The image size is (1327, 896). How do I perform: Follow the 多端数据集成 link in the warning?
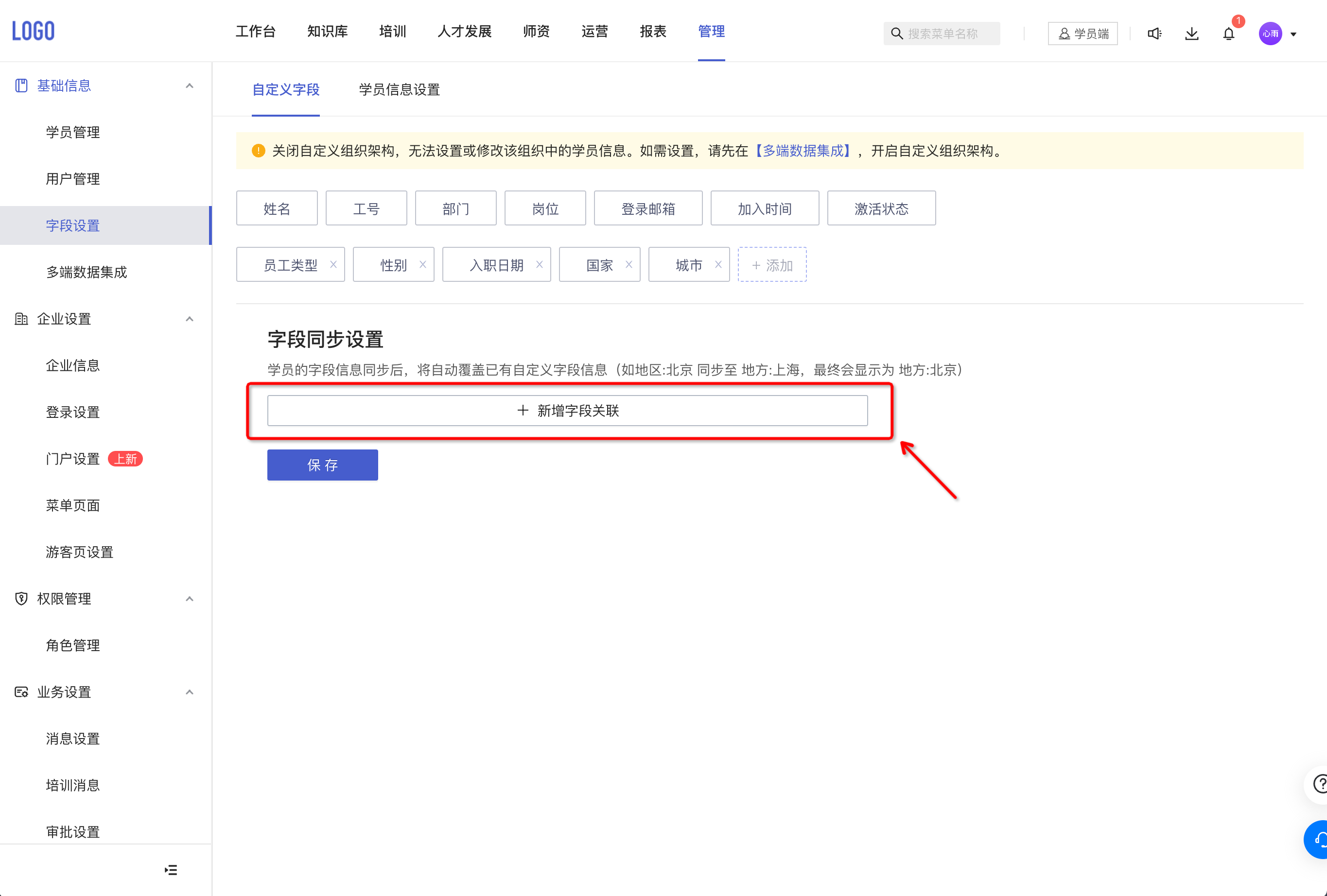803,151
